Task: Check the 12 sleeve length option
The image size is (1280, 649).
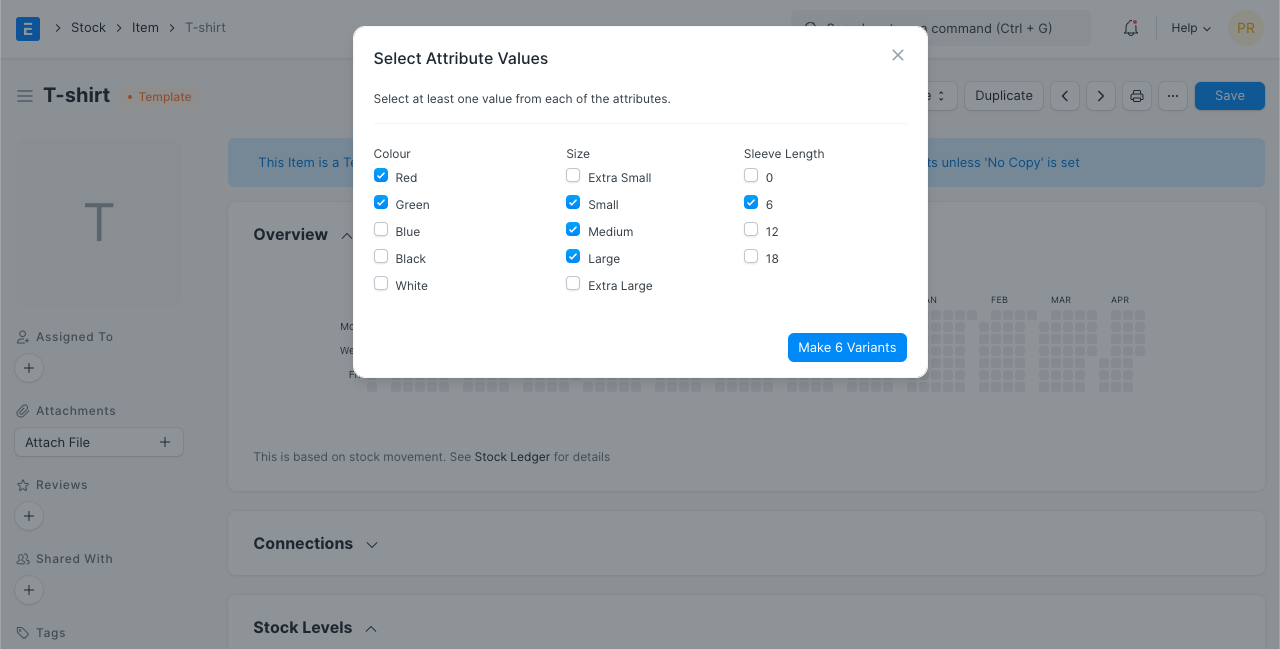Action: [751, 229]
